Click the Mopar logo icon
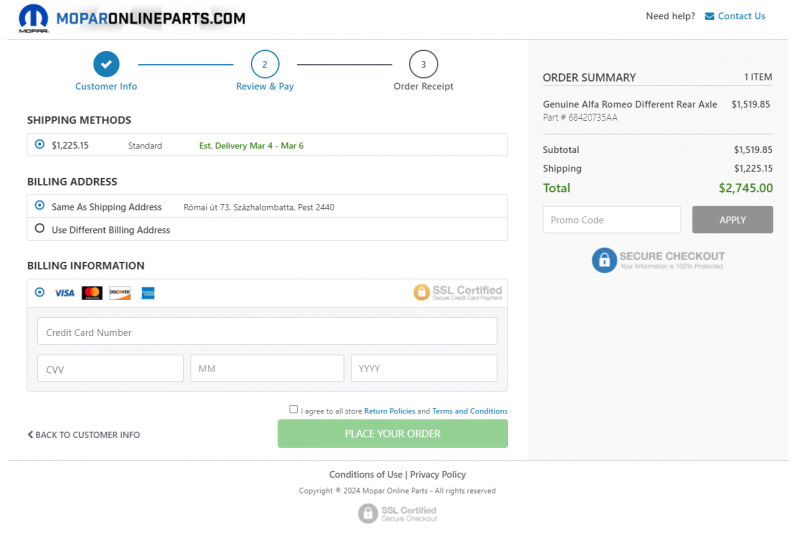Viewport: 800px width, 535px height. [34, 18]
